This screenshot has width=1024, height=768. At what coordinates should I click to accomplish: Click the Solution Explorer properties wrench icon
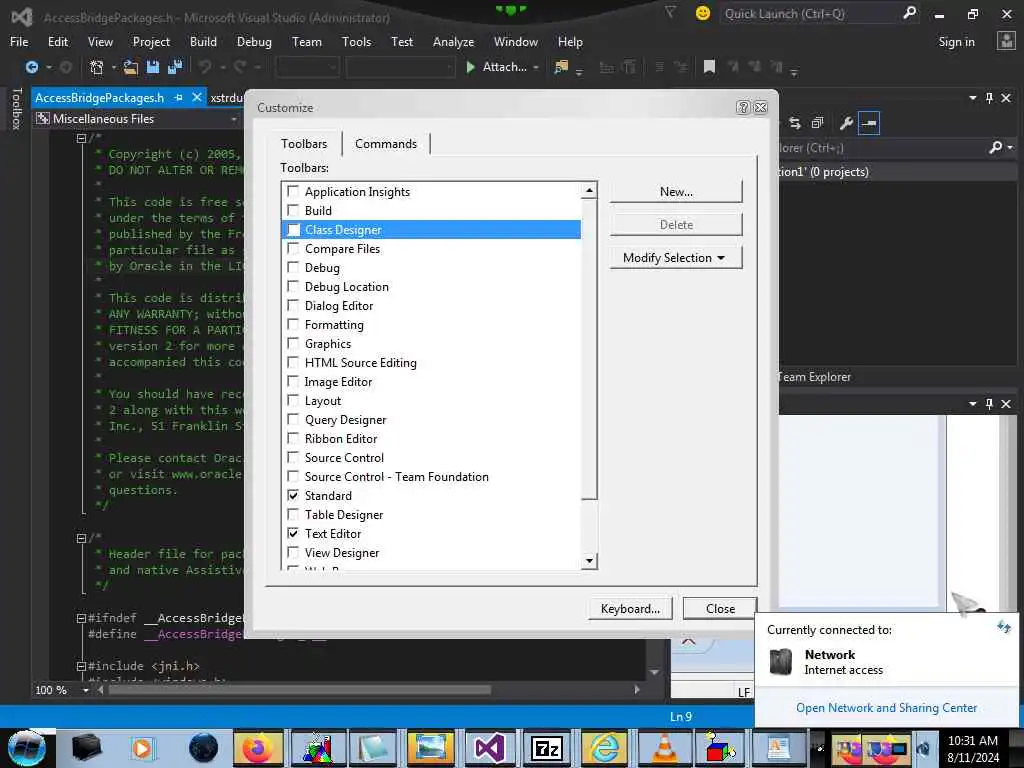pos(846,123)
